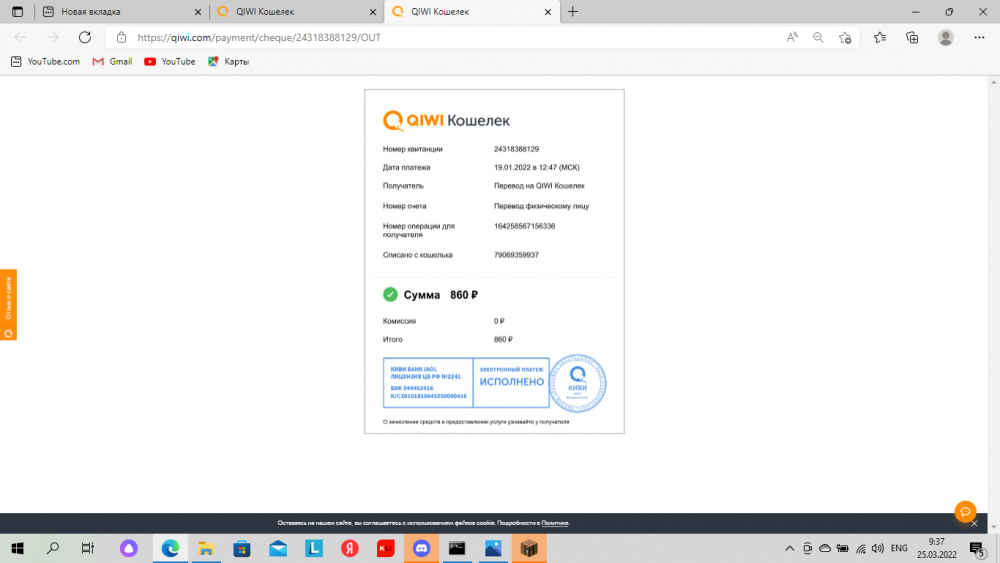Close the Новая вкладка tab

point(198,11)
